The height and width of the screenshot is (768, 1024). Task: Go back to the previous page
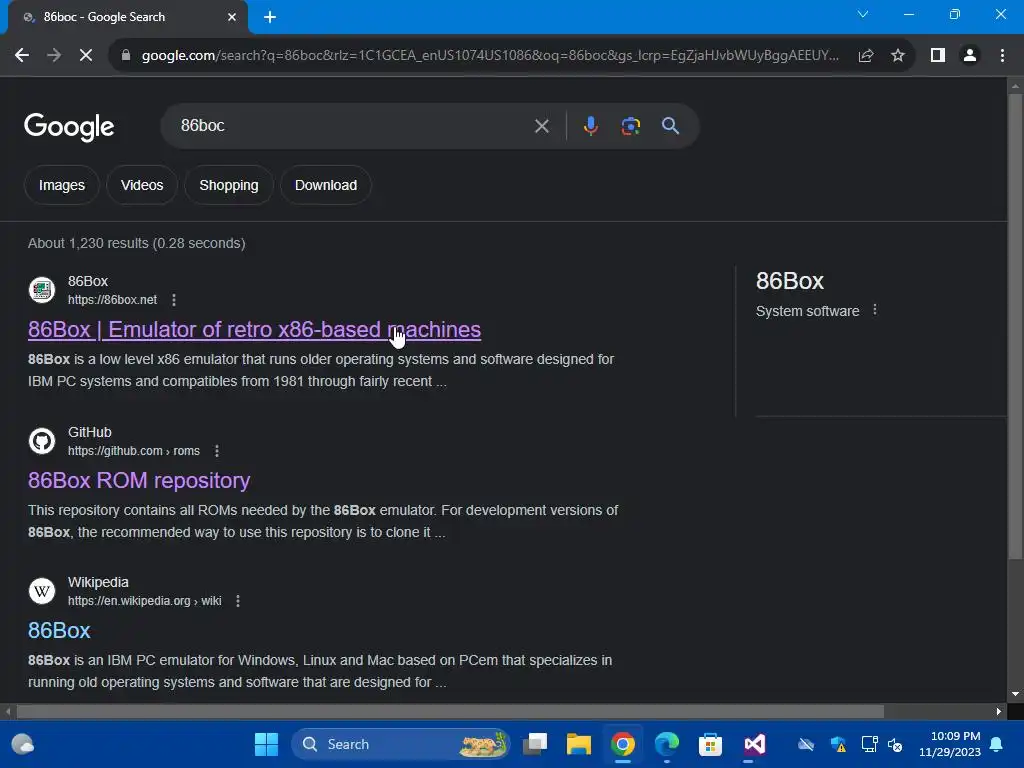coord(22,56)
